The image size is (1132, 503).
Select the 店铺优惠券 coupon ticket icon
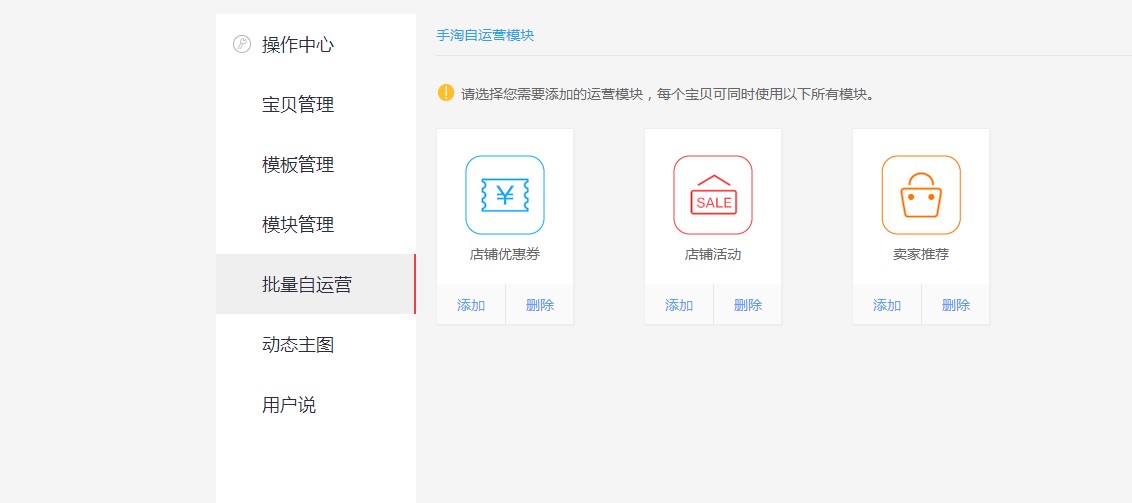505,195
